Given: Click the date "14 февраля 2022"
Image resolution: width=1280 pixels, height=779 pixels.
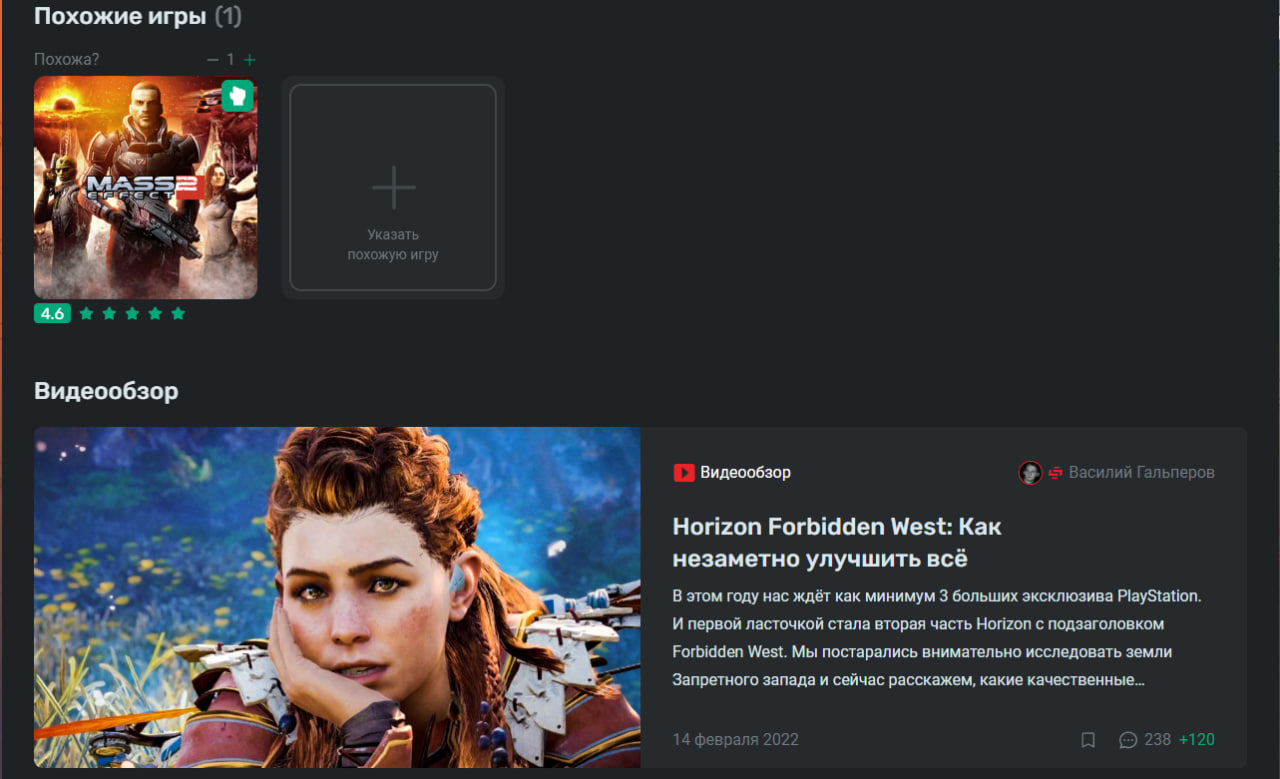Looking at the screenshot, I should [736, 740].
